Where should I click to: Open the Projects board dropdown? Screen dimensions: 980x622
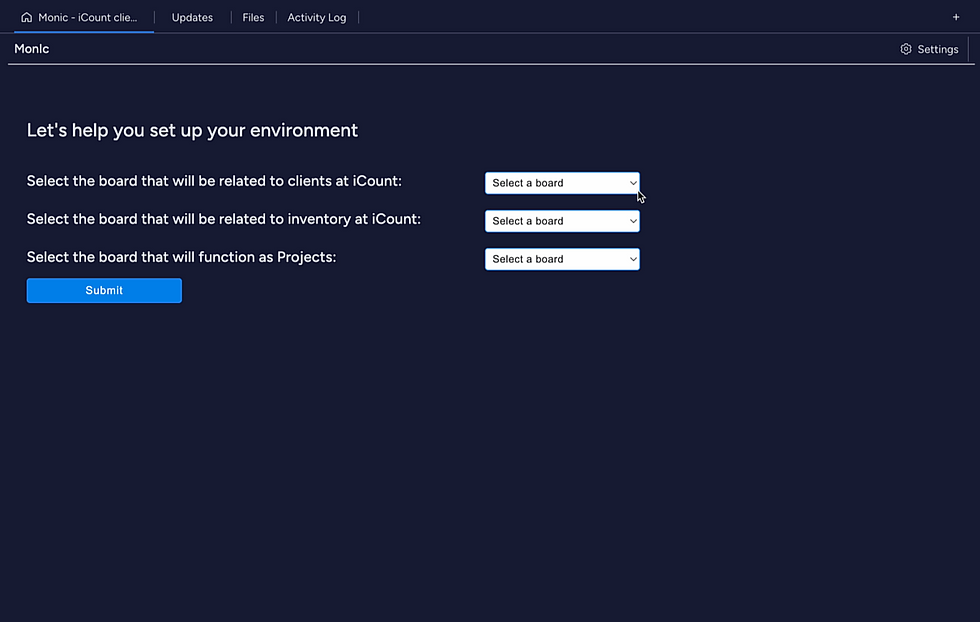562,259
